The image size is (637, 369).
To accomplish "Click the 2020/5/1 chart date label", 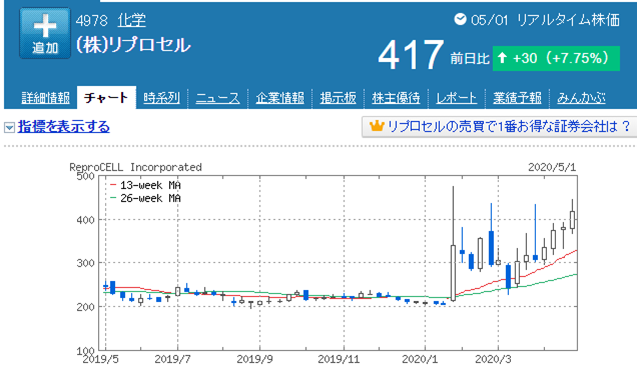I will (552, 167).
